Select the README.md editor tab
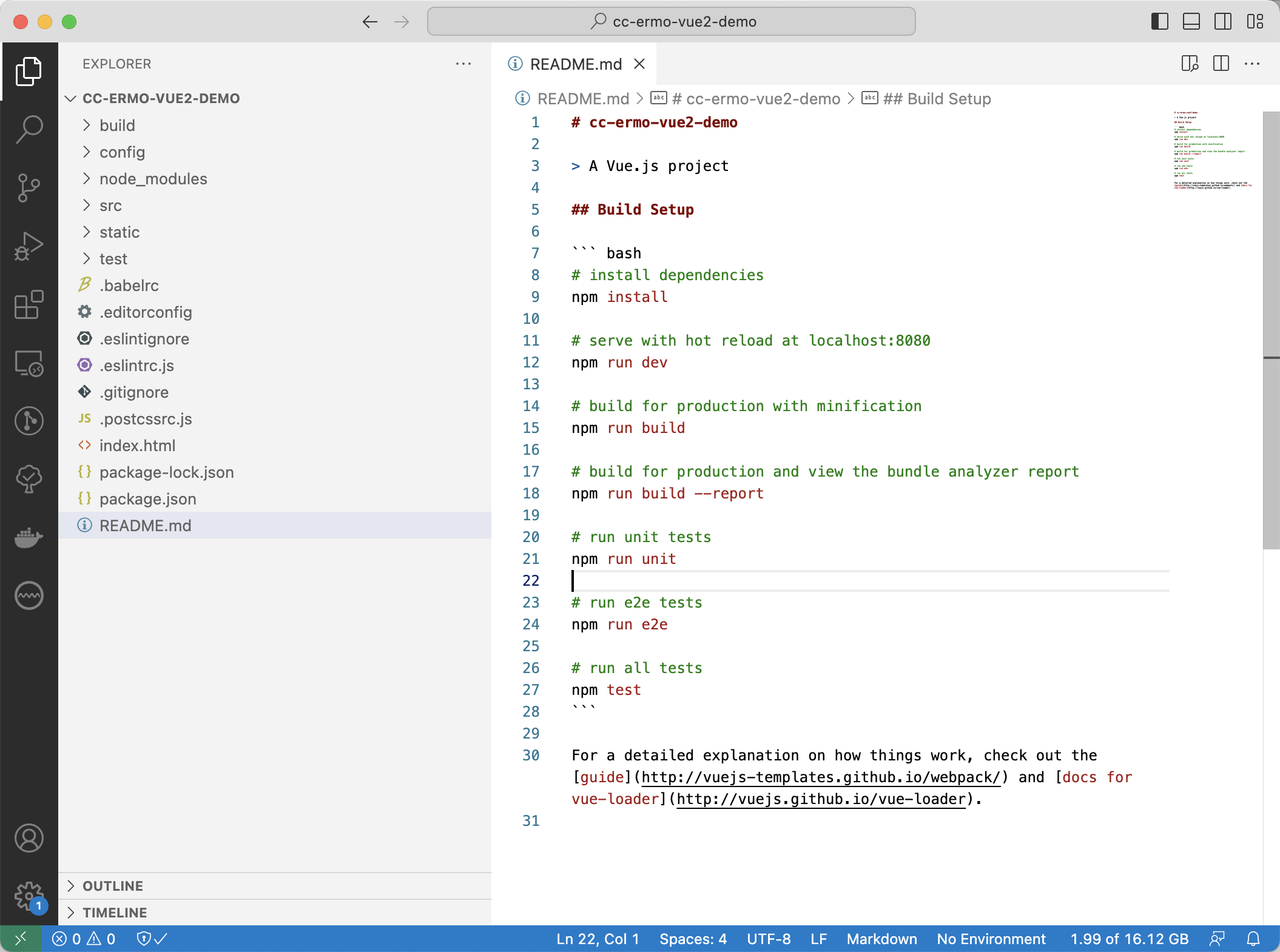 click(x=574, y=64)
